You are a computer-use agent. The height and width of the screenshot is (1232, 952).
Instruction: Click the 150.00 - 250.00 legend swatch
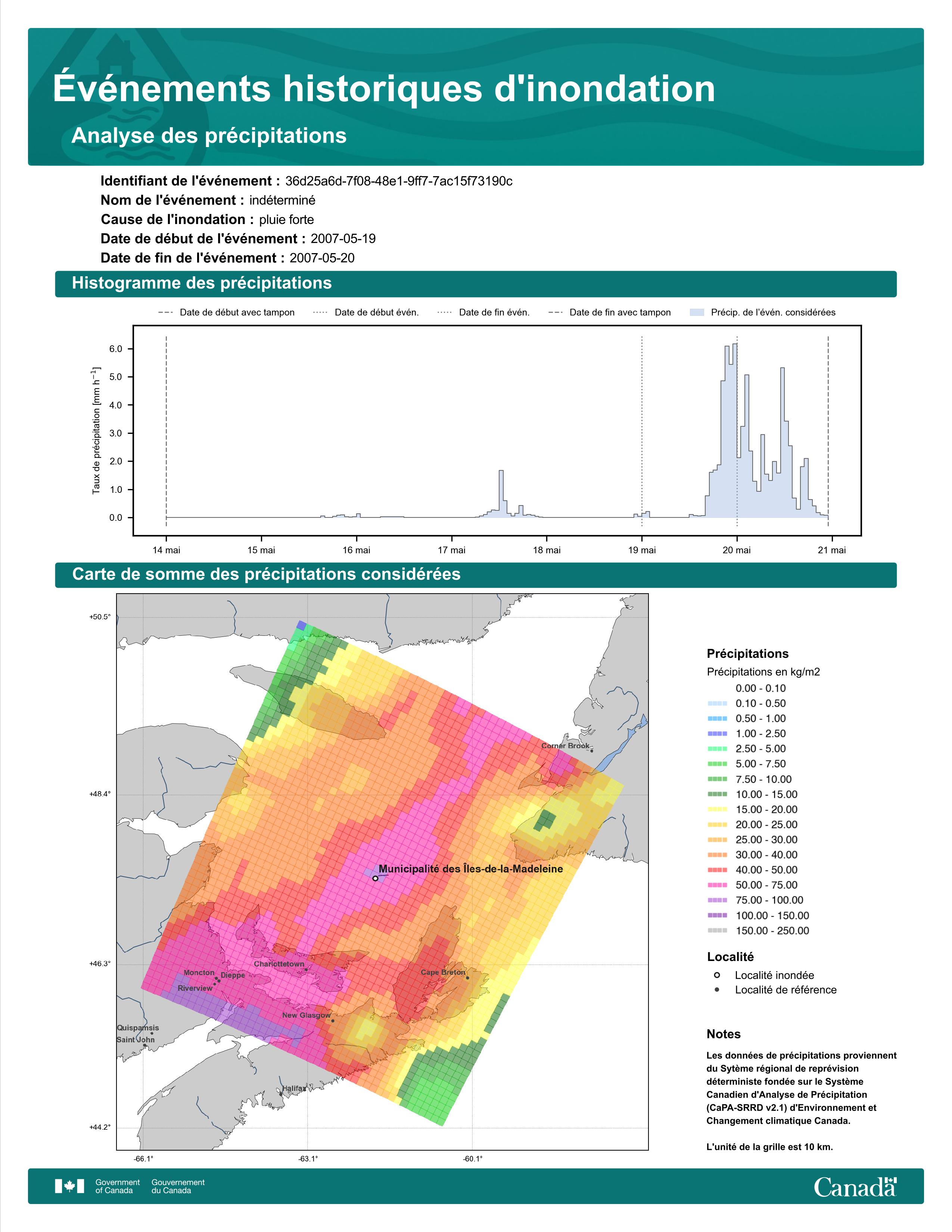click(717, 931)
